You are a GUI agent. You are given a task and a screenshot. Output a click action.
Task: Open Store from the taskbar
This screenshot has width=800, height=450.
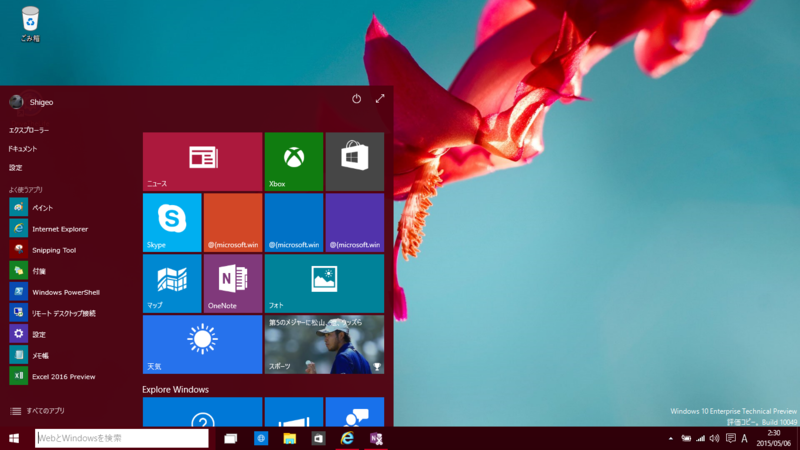point(318,438)
